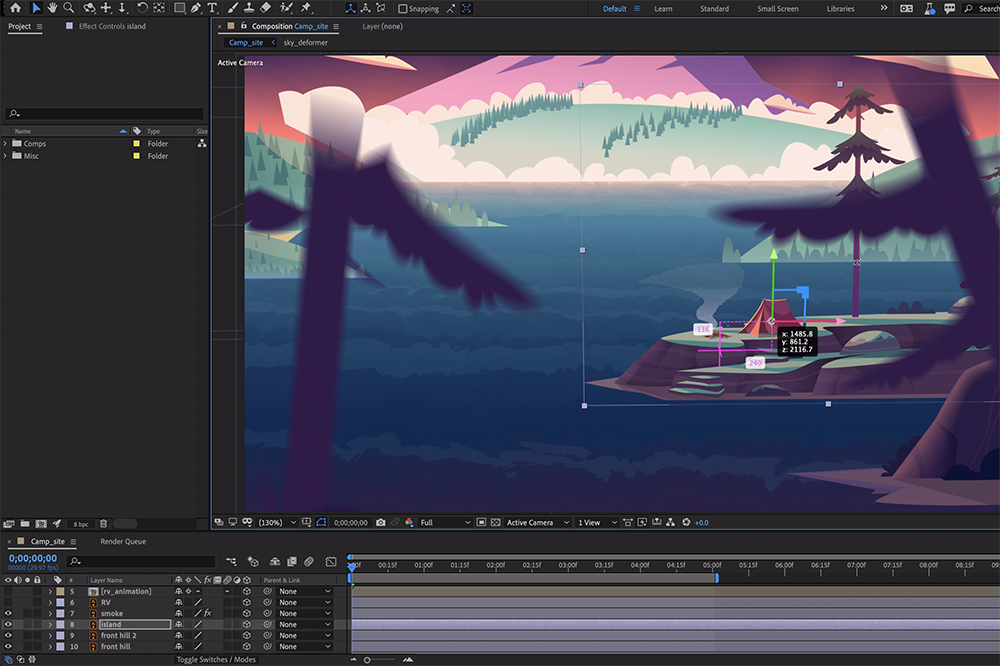The height and width of the screenshot is (666, 1000).
Task: Select the Hand tool
Action: click(53, 8)
